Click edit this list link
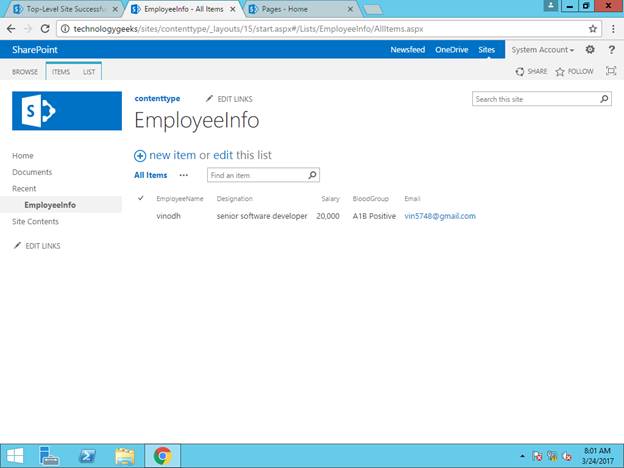 pyautogui.click(x=223, y=155)
